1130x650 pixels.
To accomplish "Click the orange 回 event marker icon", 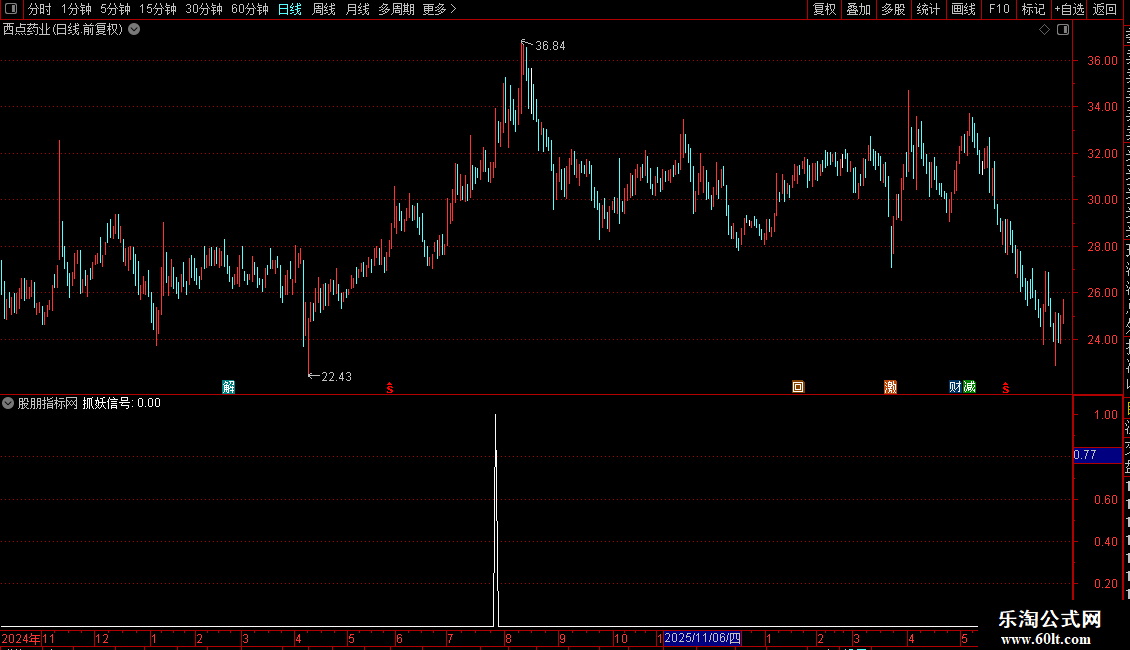I will click(798, 387).
